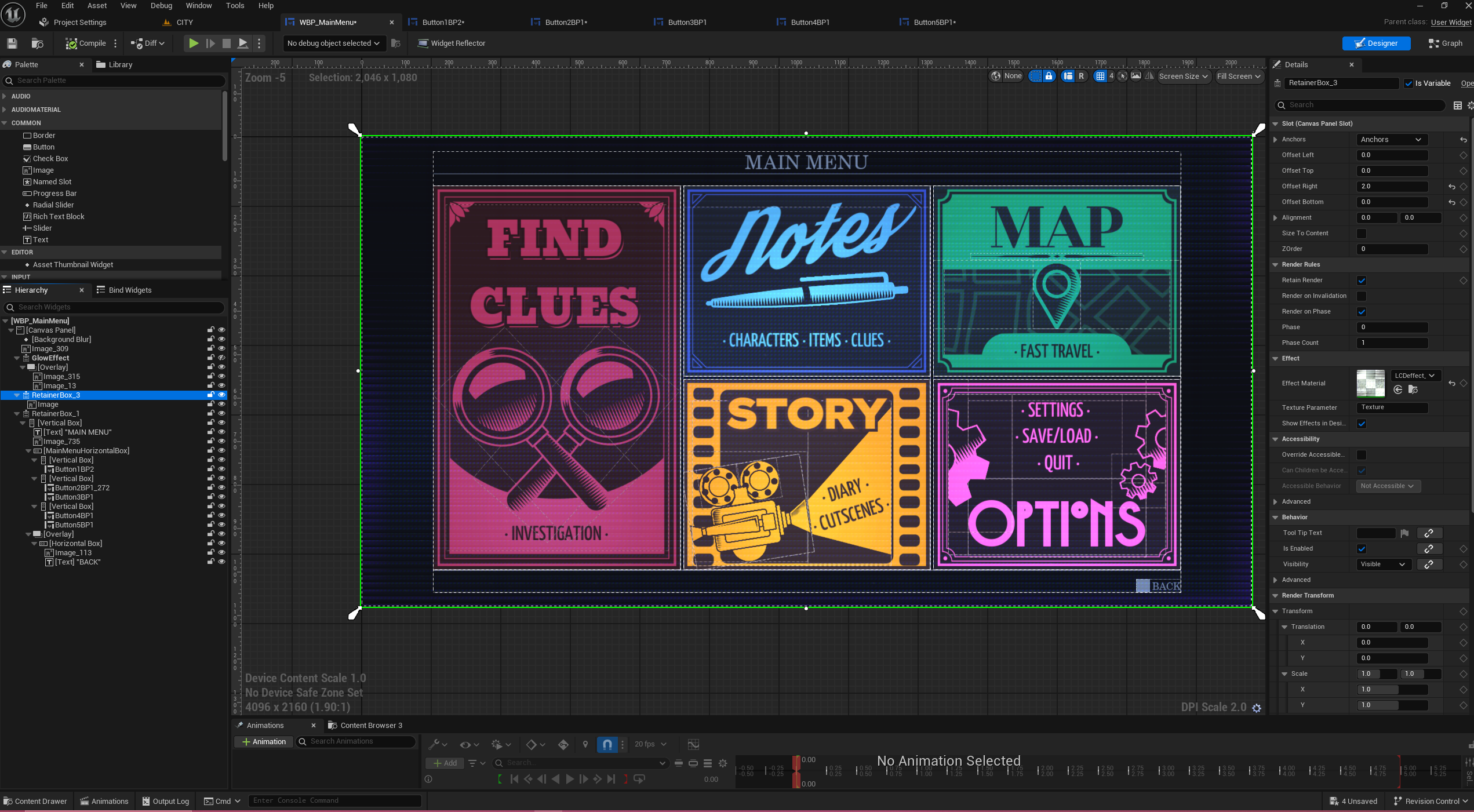Reset Offset Right to default arrow
The height and width of the screenshot is (812, 1474).
click(1452, 187)
